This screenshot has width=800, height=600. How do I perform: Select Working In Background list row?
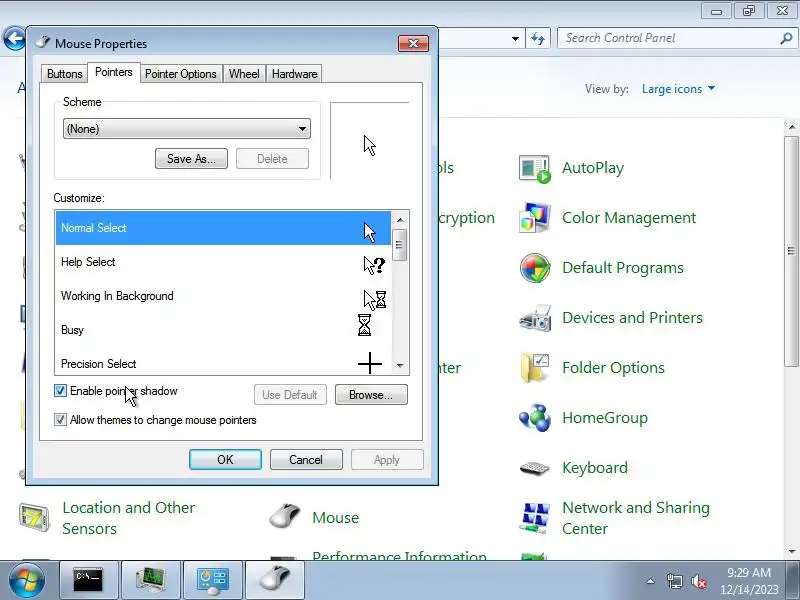coord(223,296)
